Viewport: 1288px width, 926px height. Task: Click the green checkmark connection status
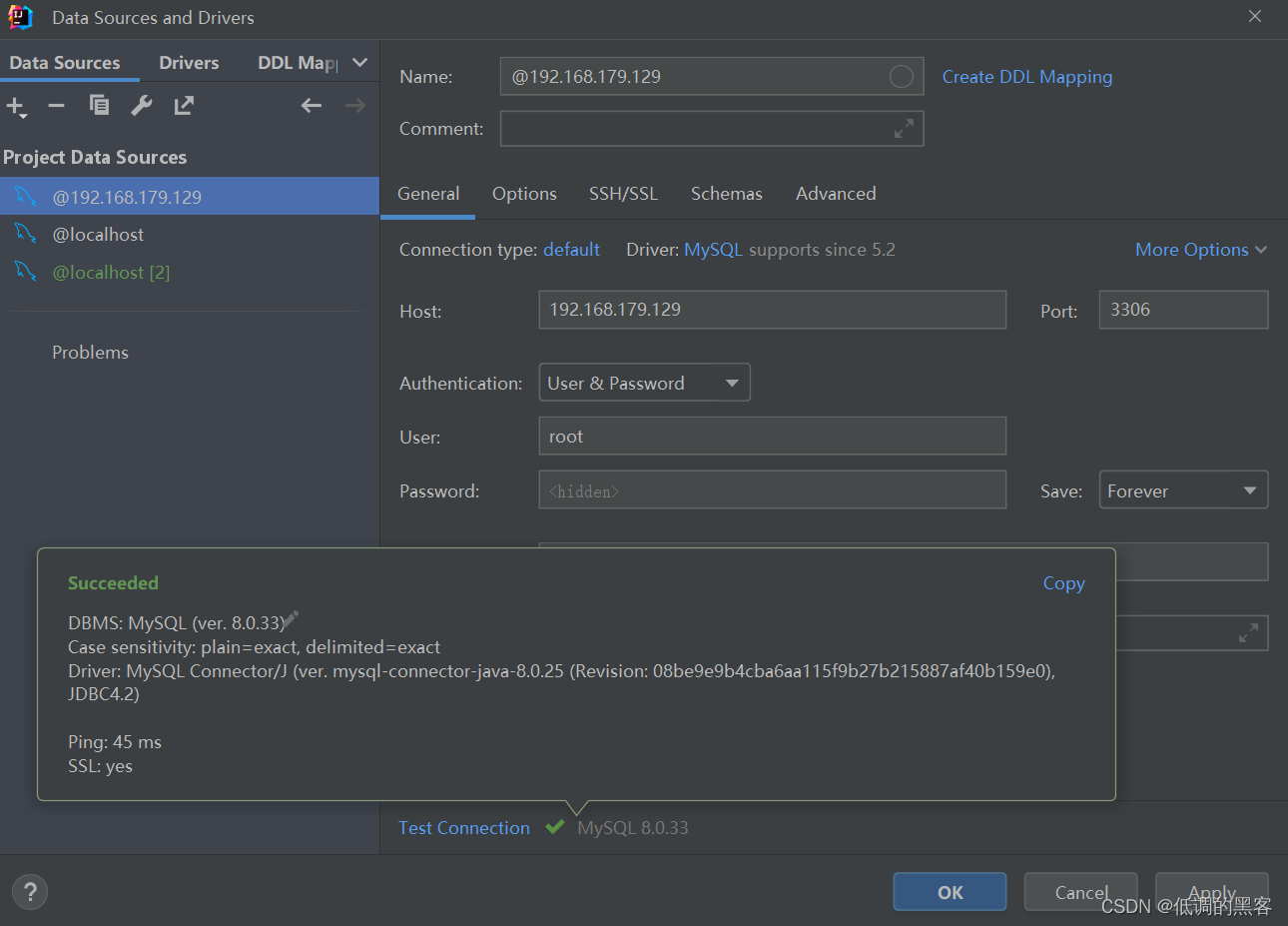[555, 827]
